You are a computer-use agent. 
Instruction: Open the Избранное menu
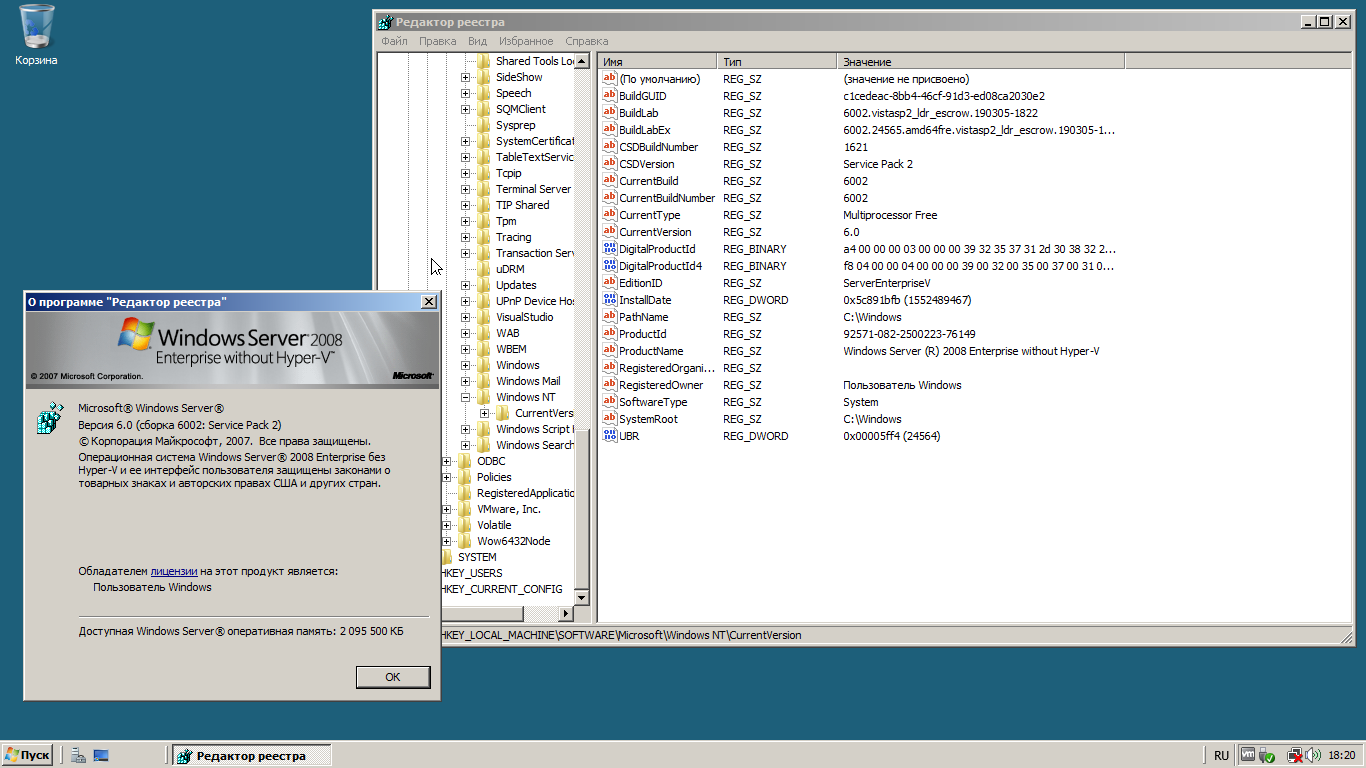pos(525,41)
